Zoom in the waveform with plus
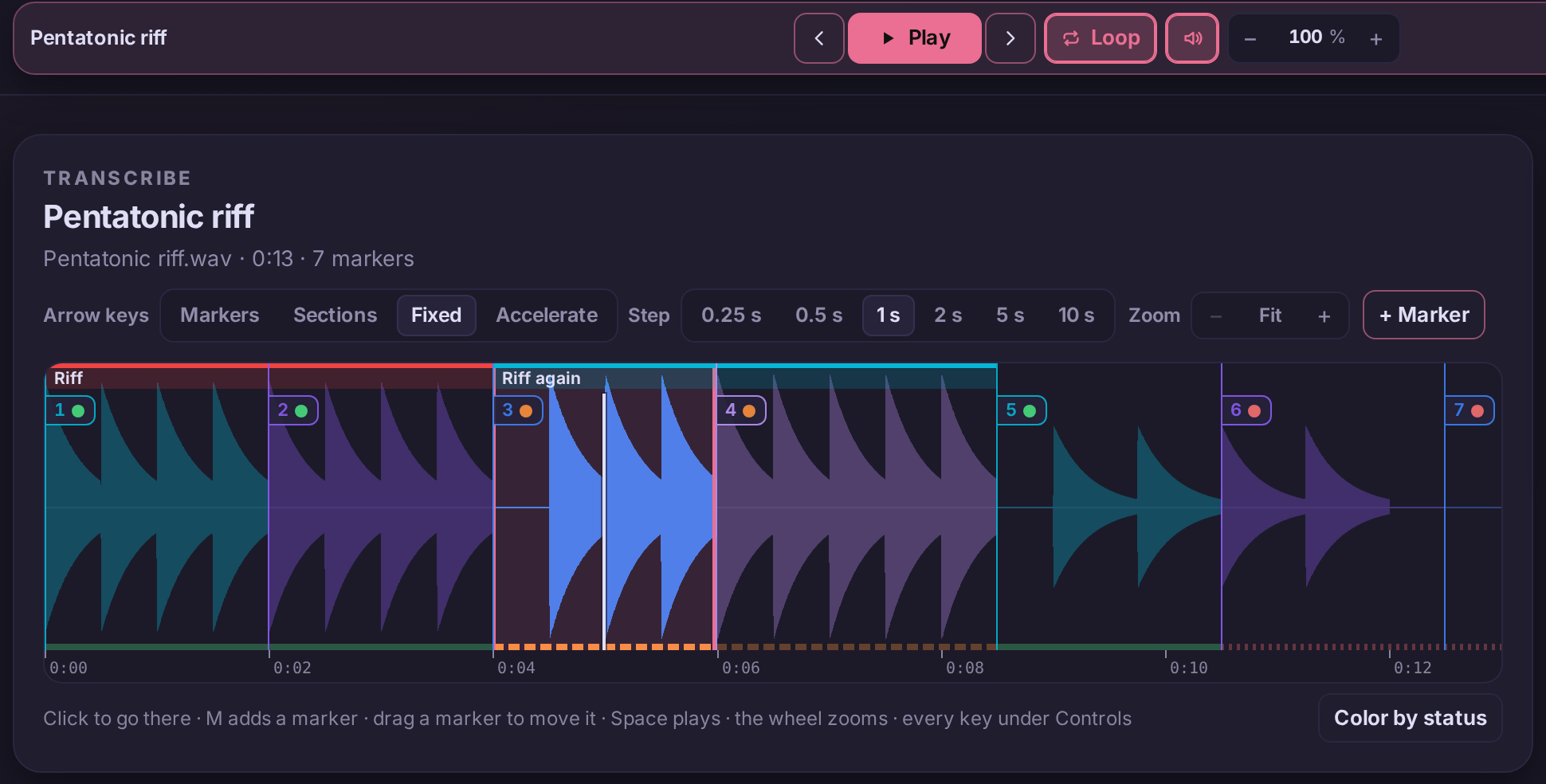Viewport: 1546px width, 784px height. tap(1324, 316)
